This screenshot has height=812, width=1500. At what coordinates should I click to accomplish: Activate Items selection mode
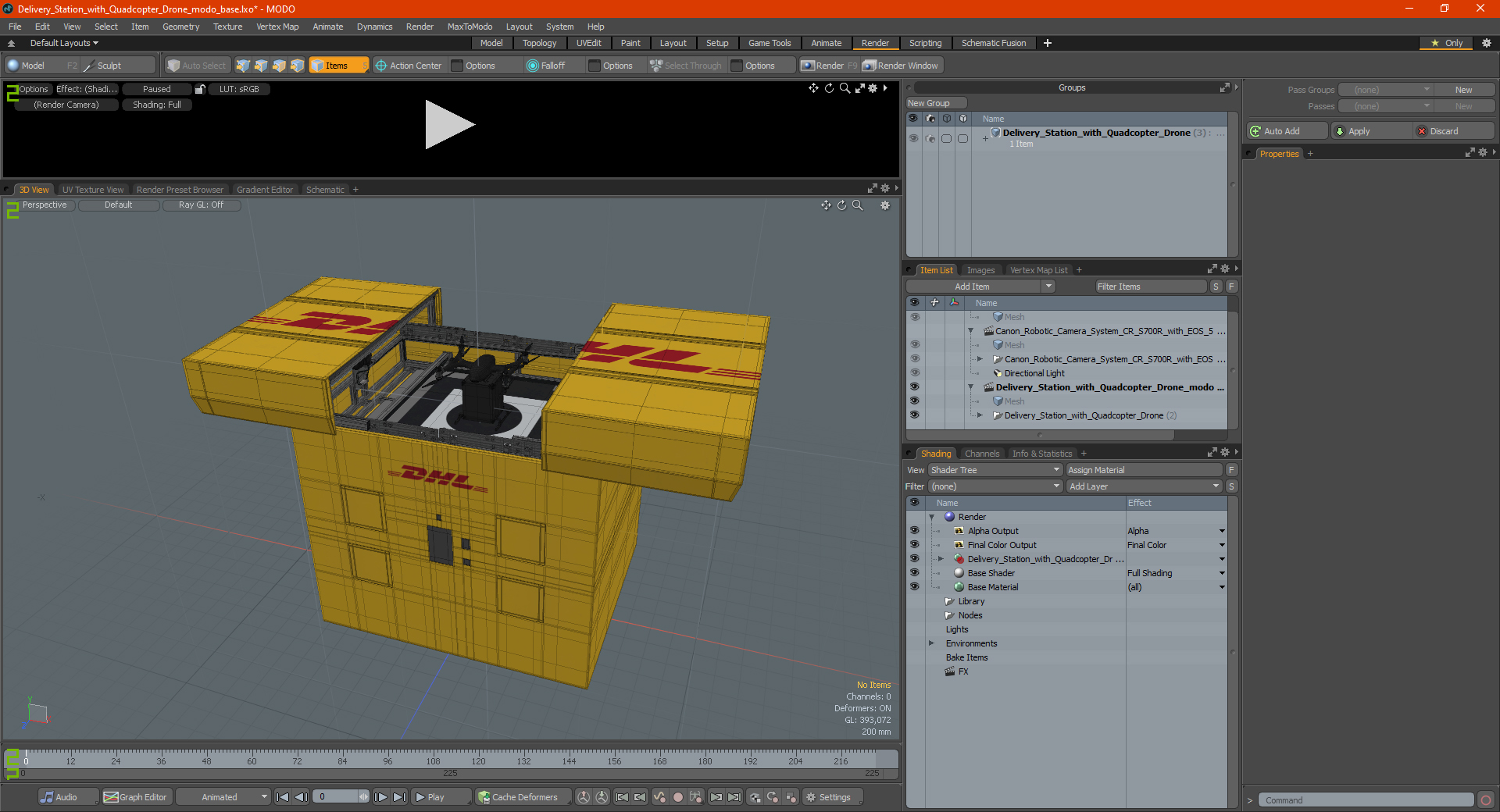338,66
